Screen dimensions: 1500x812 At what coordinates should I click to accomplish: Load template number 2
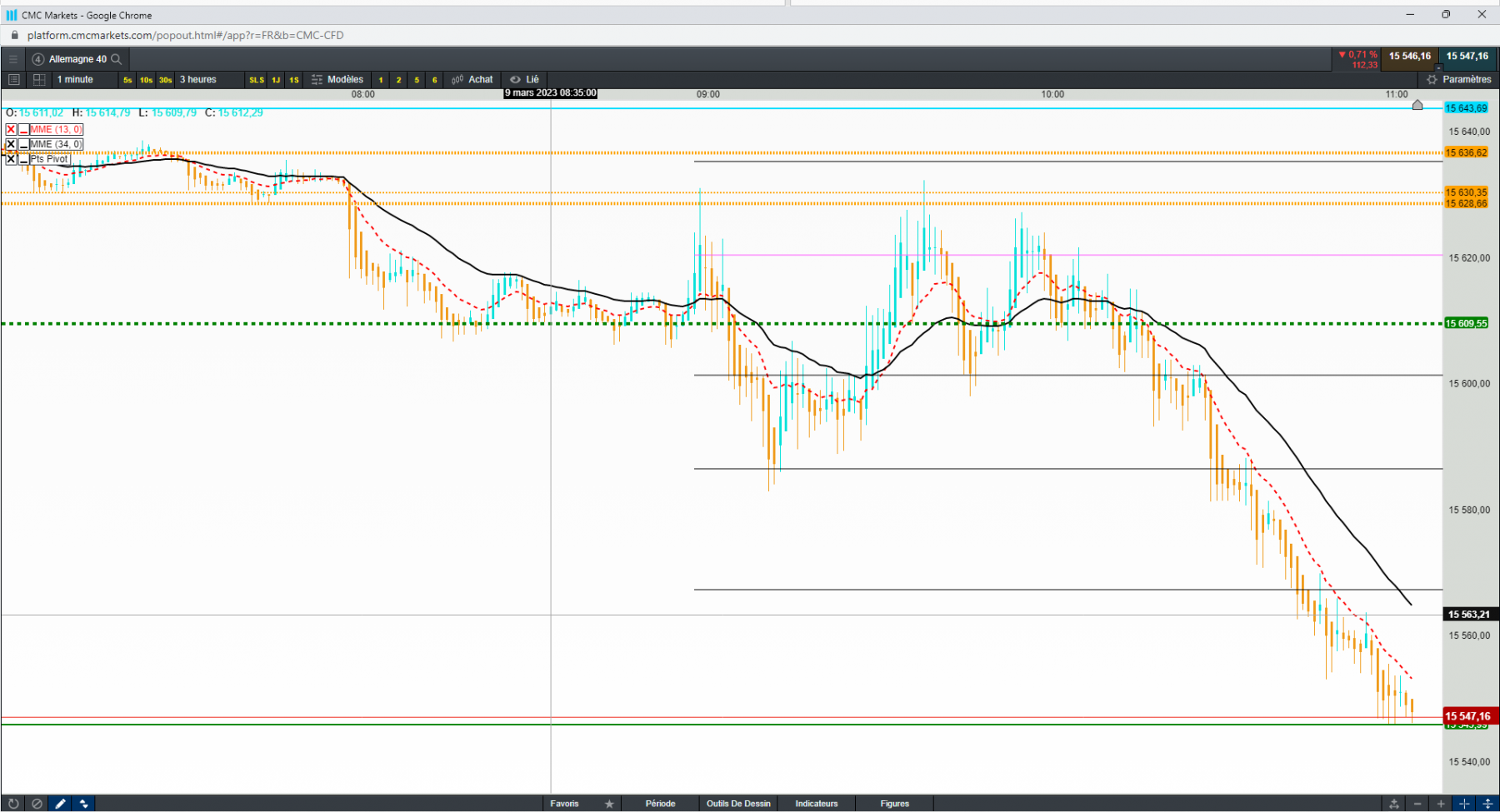click(398, 80)
